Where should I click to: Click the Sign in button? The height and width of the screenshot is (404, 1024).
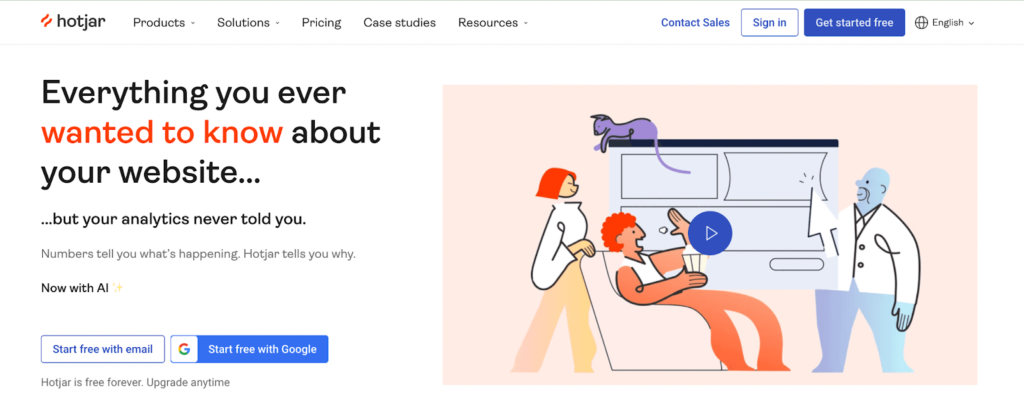pyautogui.click(x=769, y=23)
